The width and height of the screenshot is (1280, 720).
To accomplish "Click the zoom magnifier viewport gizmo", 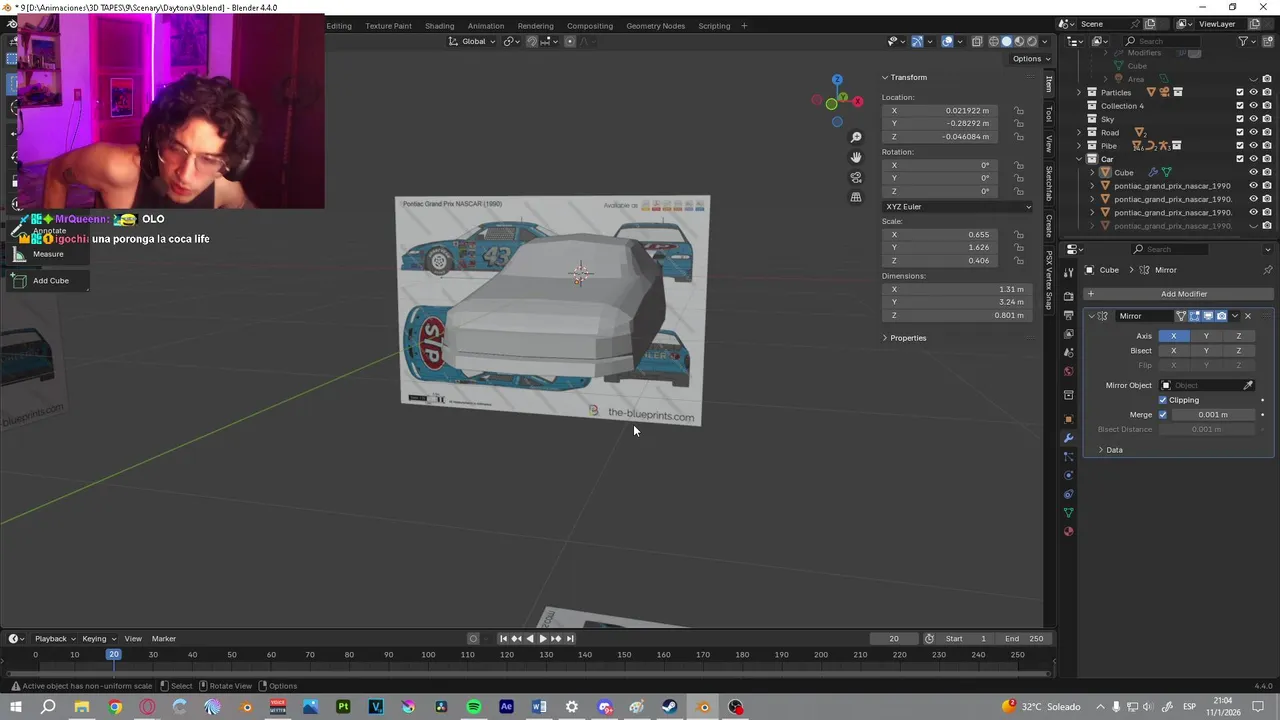I will tap(856, 137).
